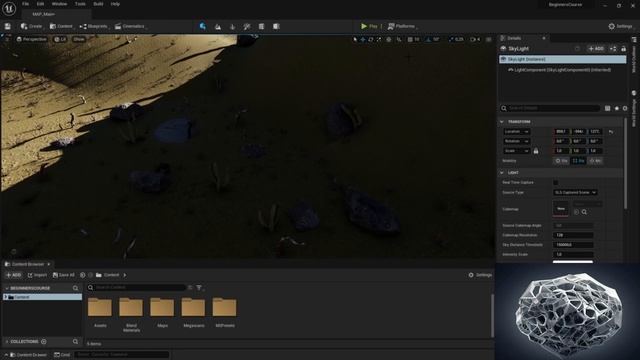Viewport: 640px width, 360px height.
Task: Switch to Mesh Paint mode icon
Action: [x=247, y=27]
